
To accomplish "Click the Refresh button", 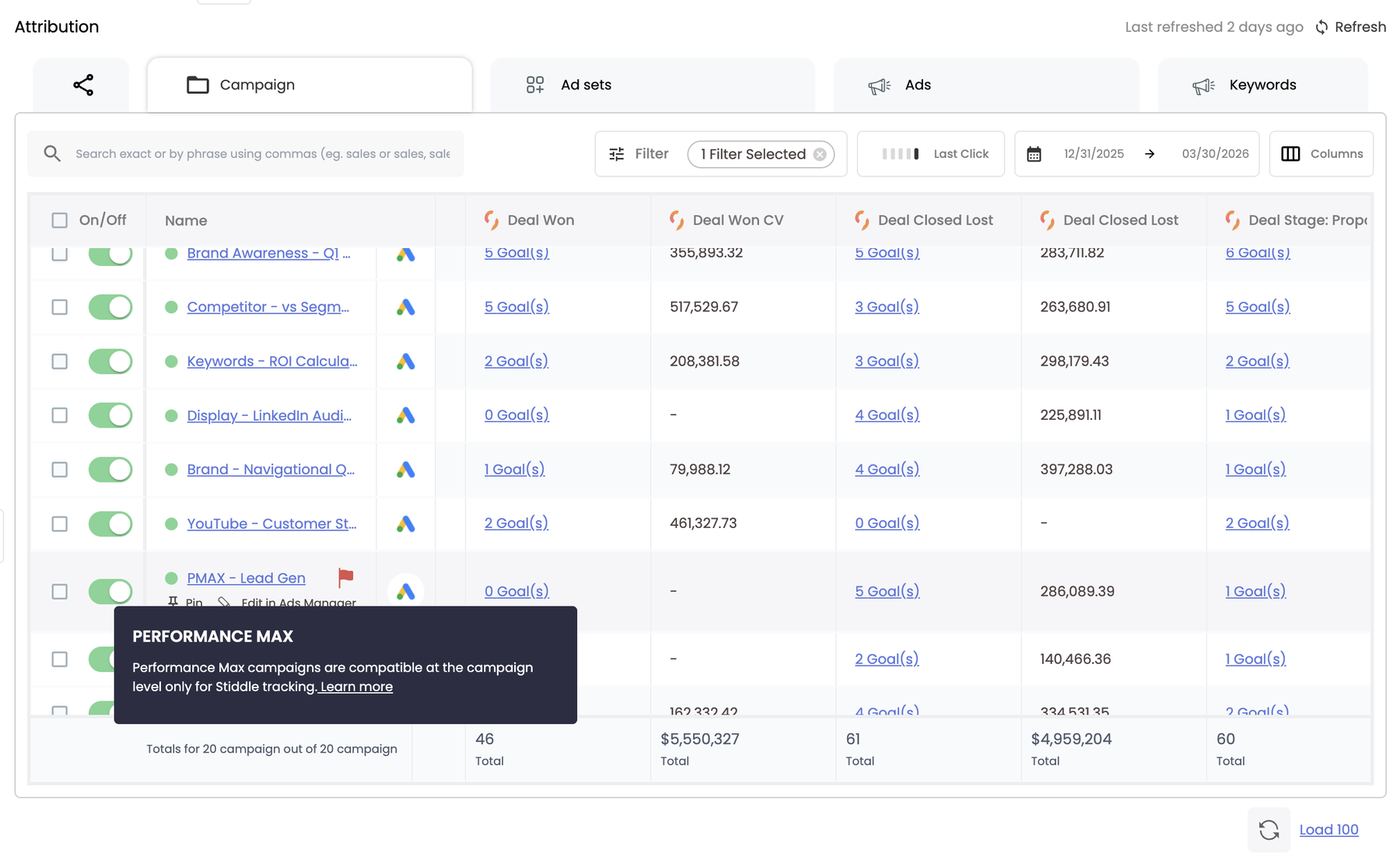I will coord(1350,27).
